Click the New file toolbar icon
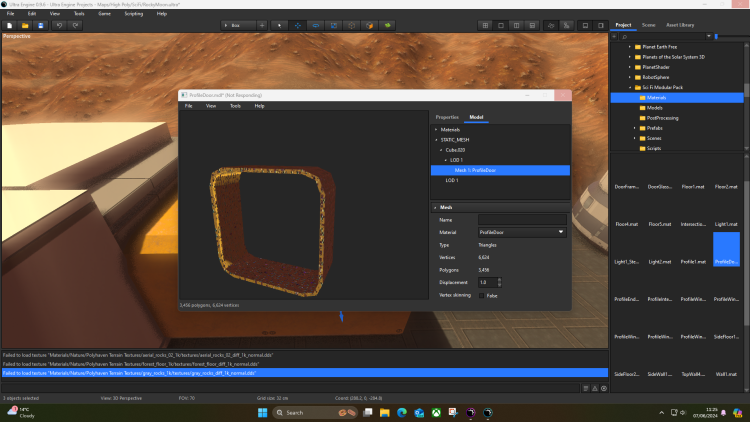The height and width of the screenshot is (422, 750). click(9, 24)
